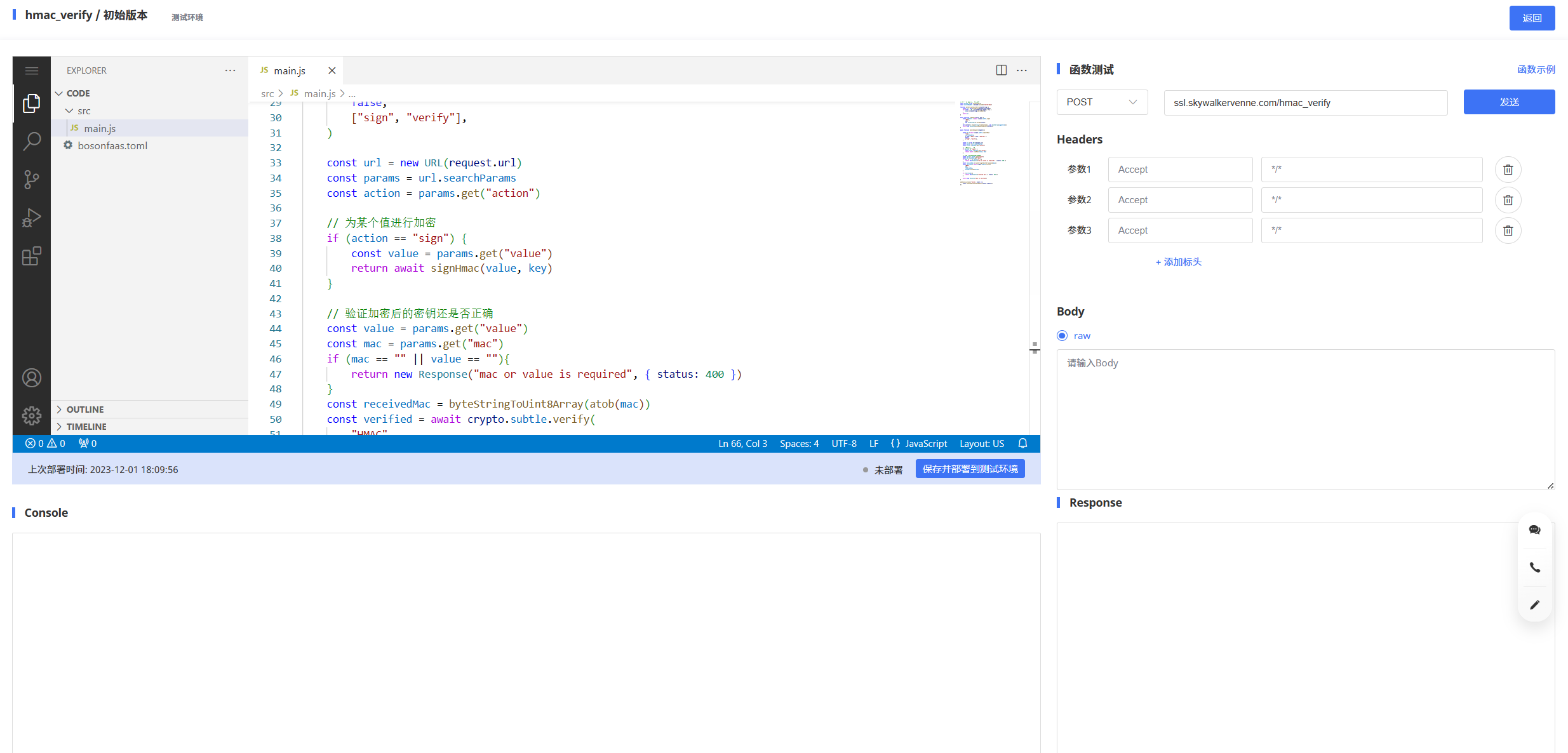This screenshot has height=753, width=1568.
Task: Open the Extensions view icon
Action: [x=31, y=257]
